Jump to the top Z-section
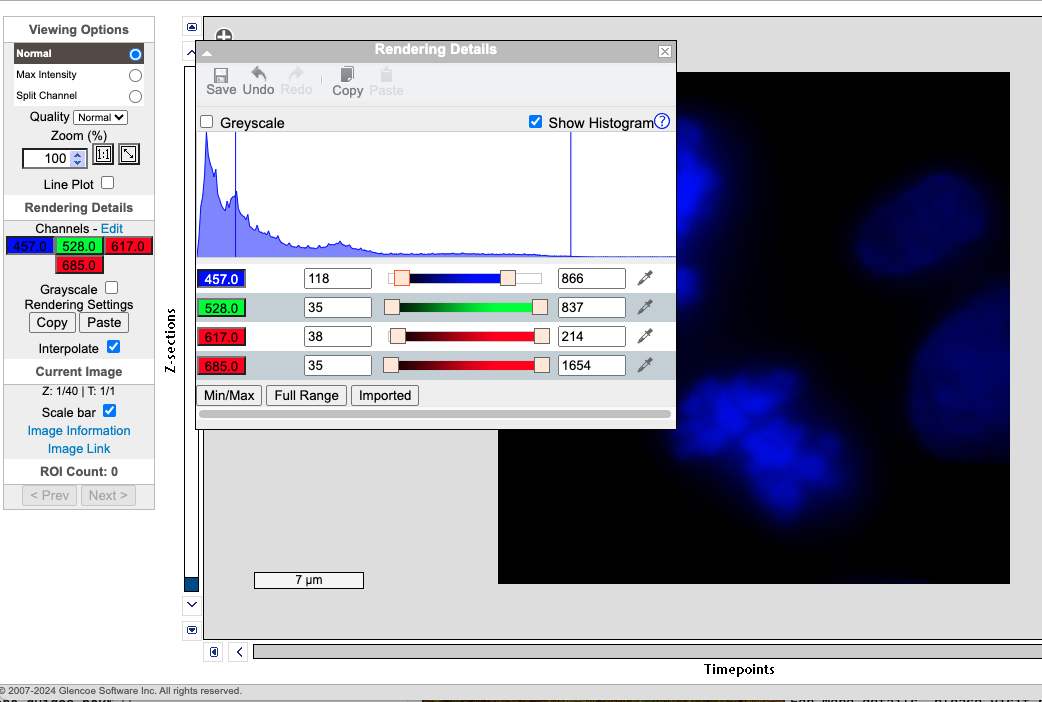This screenshot has height=702, width=1042. (192, 27)
